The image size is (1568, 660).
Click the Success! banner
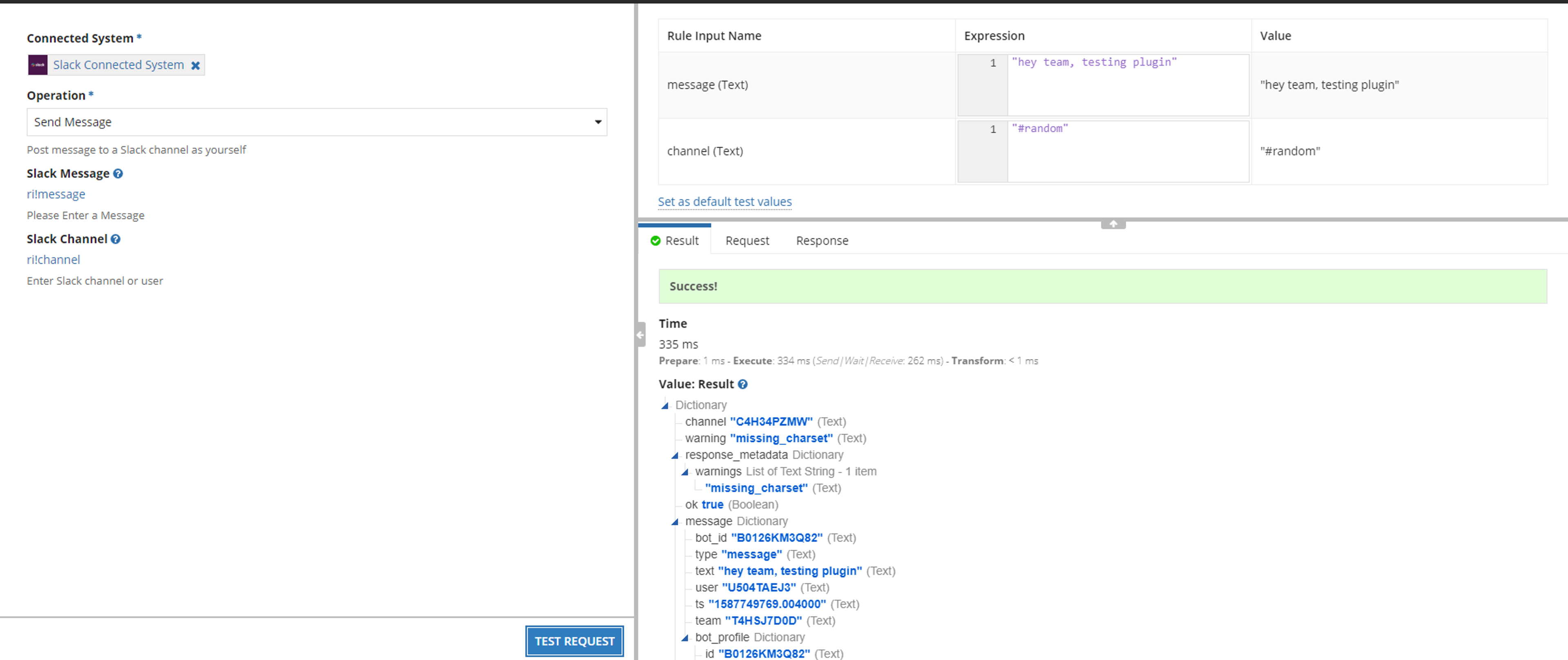[1102, 287]
